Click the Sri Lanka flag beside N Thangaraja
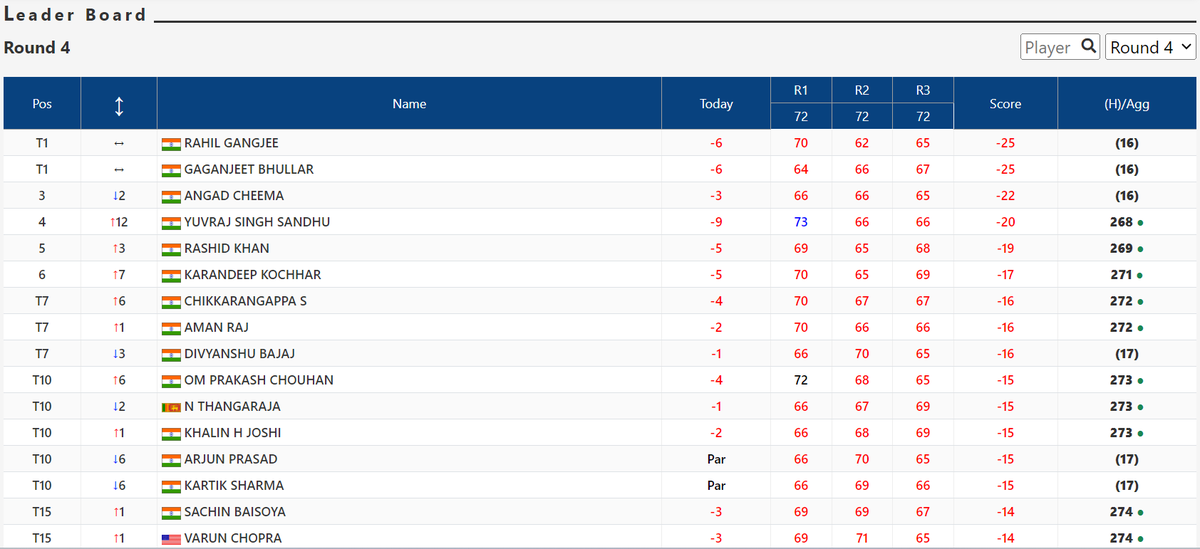 point(171,407)
